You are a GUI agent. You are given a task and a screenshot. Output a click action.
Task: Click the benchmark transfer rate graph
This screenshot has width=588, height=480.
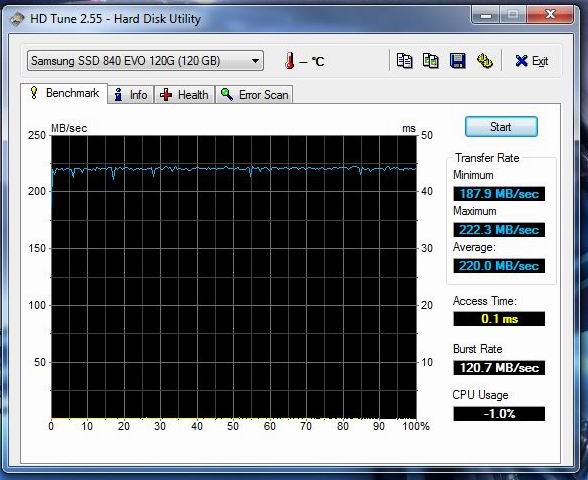pyautogui.click(x=234, y=277)
